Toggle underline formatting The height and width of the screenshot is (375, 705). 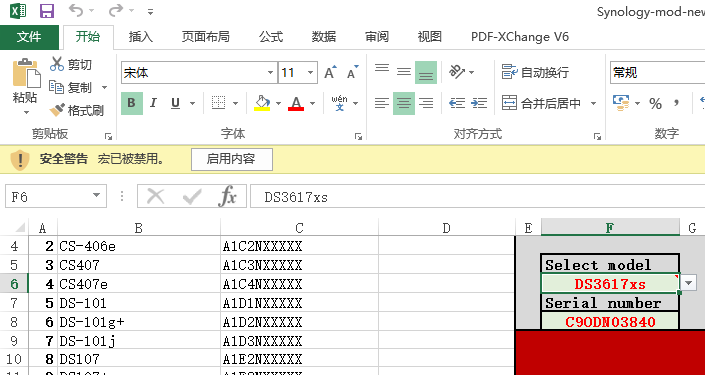175,103
